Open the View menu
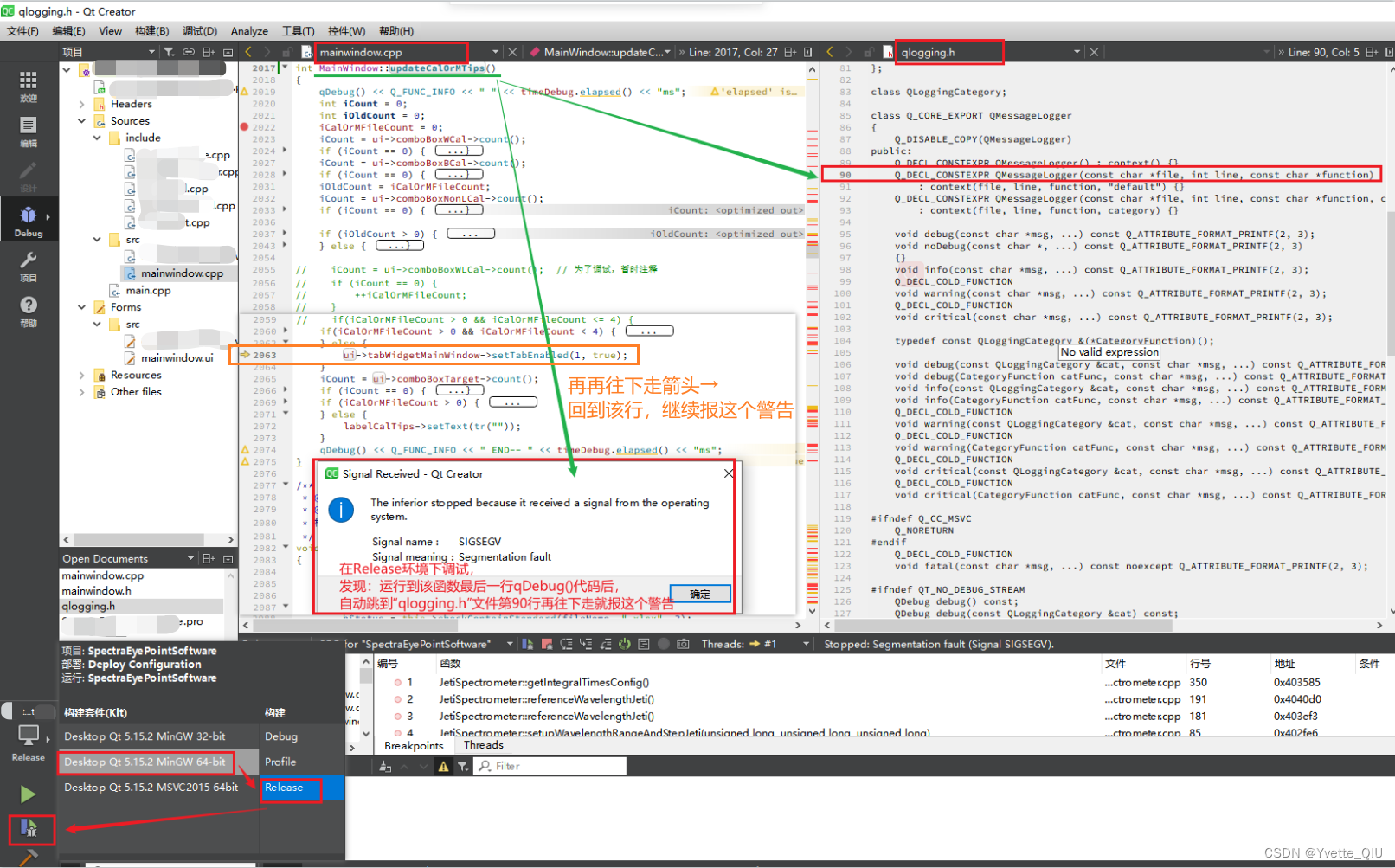Image resolution: width=1395 pixels, height=868 pixels. coord(111,31)
